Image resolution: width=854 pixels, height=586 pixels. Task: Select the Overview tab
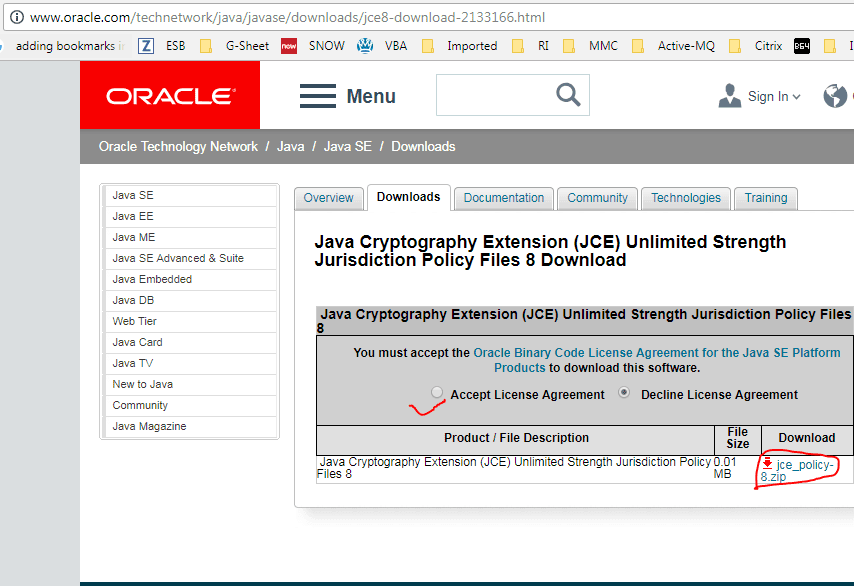point(328,198)
